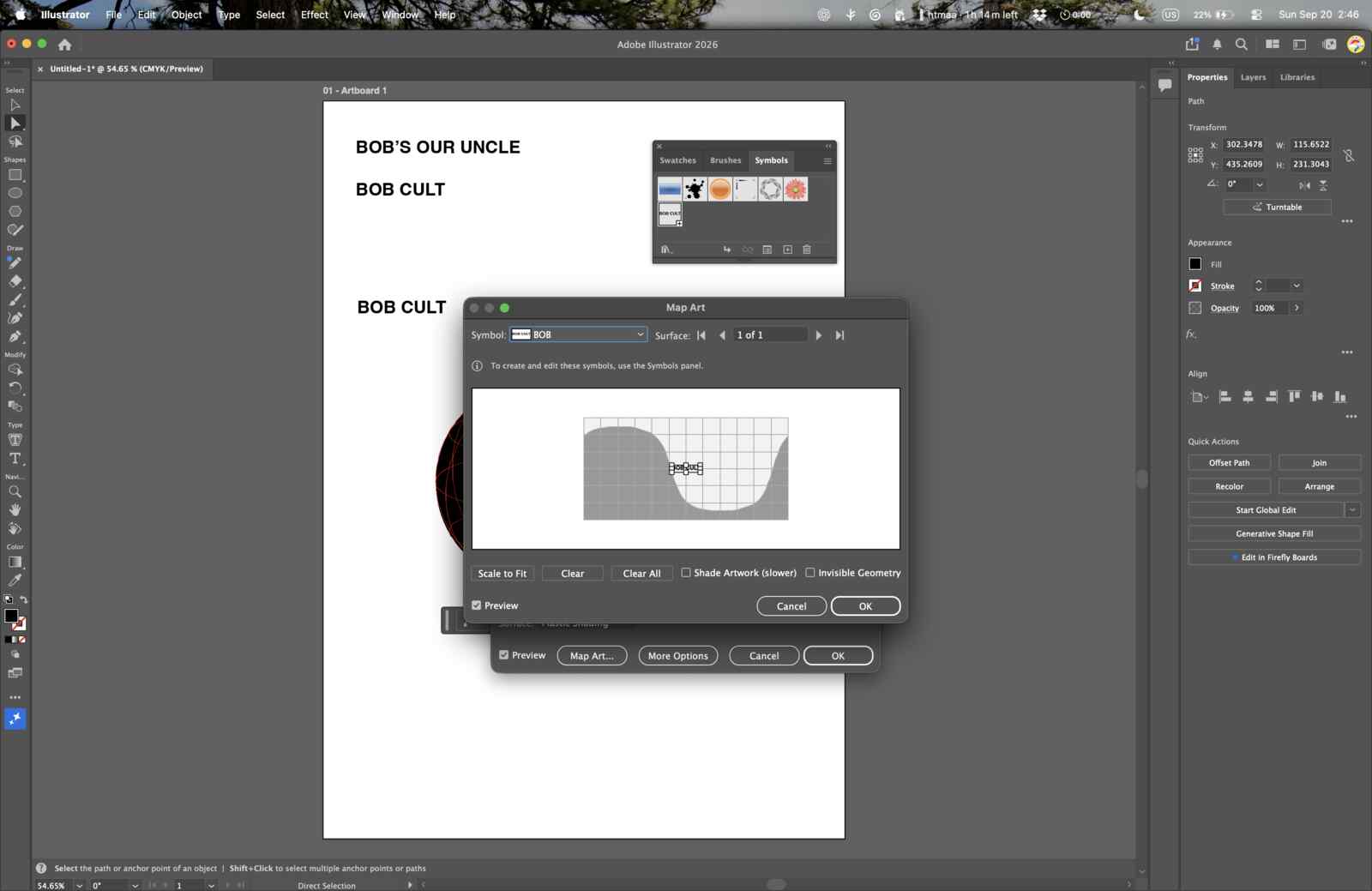The height and width of the screenshot is (891, 1372).
Task: Click the delete symbol trash icon
Action: click(x=807, y=250)
